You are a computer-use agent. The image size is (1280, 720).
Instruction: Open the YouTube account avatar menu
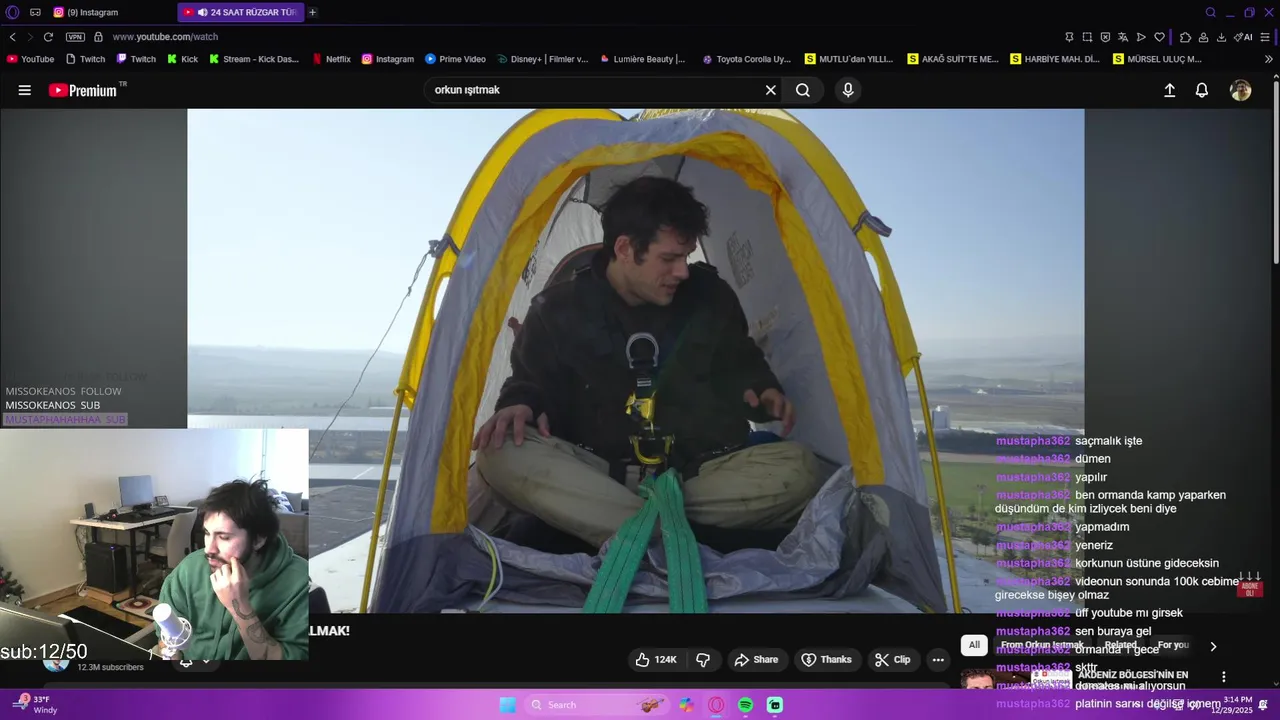[1241, 90]
